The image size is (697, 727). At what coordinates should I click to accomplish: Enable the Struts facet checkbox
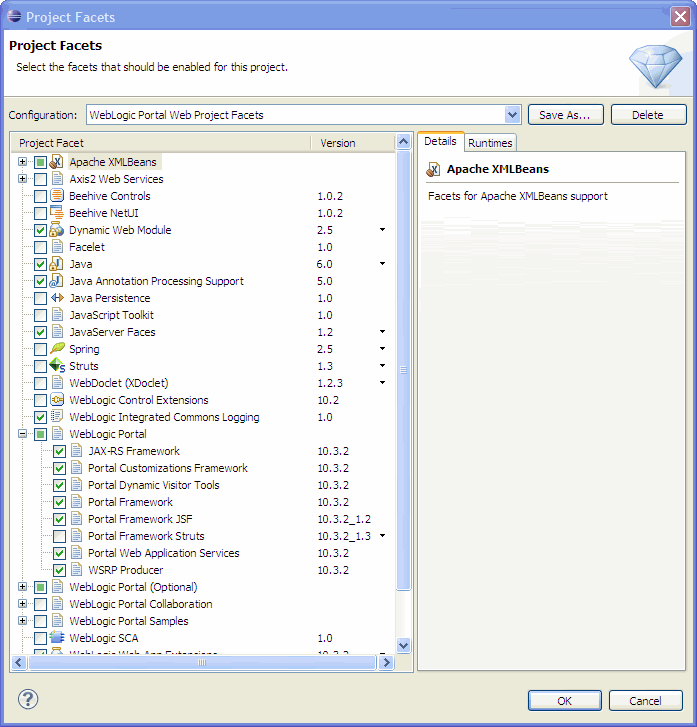[x=40, y=366]
